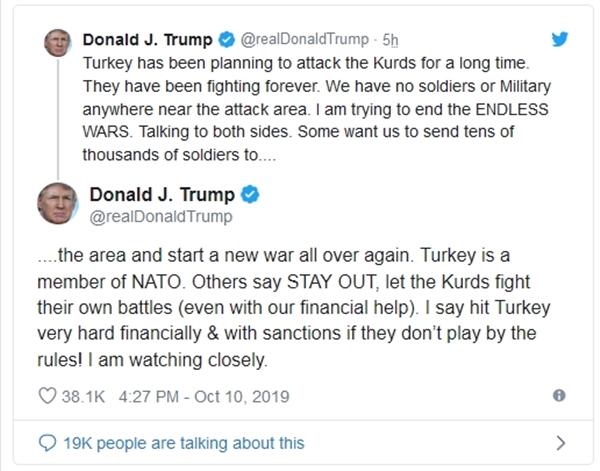This screenshot has width=600, height=471.
Task: Like the tweet with the heart icon
Action: tap(46, 395)
